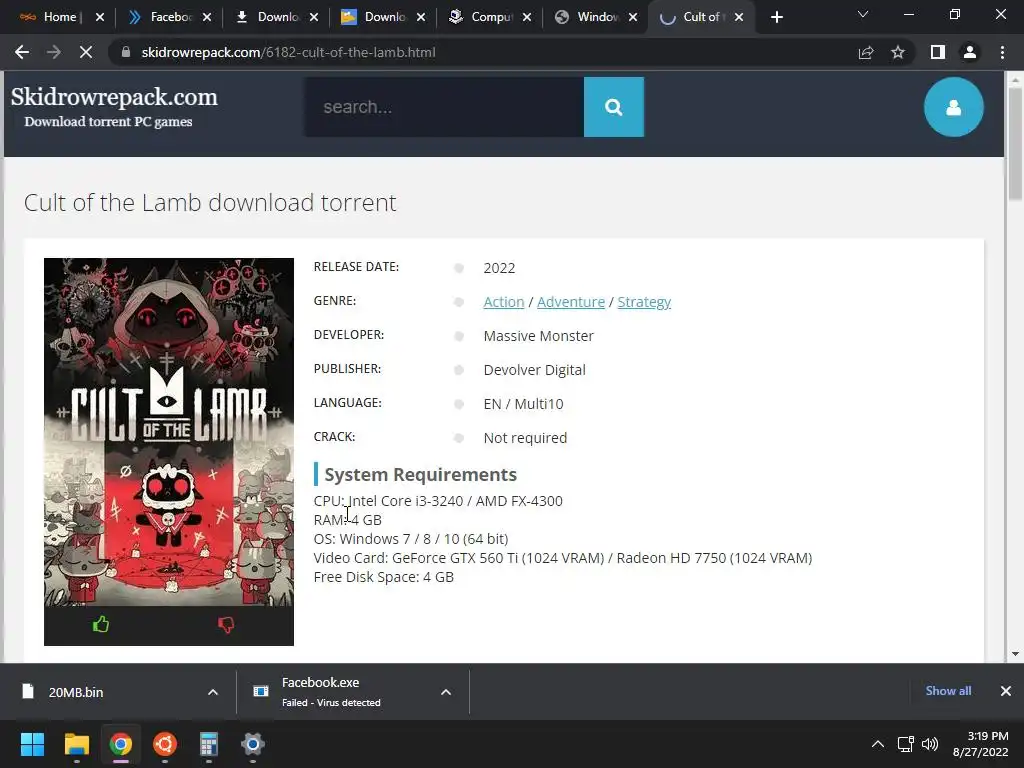This screenshot has width=1024, height=768.
Task: Open File Explorer from taskbar
Action: [x=76, y=744]
